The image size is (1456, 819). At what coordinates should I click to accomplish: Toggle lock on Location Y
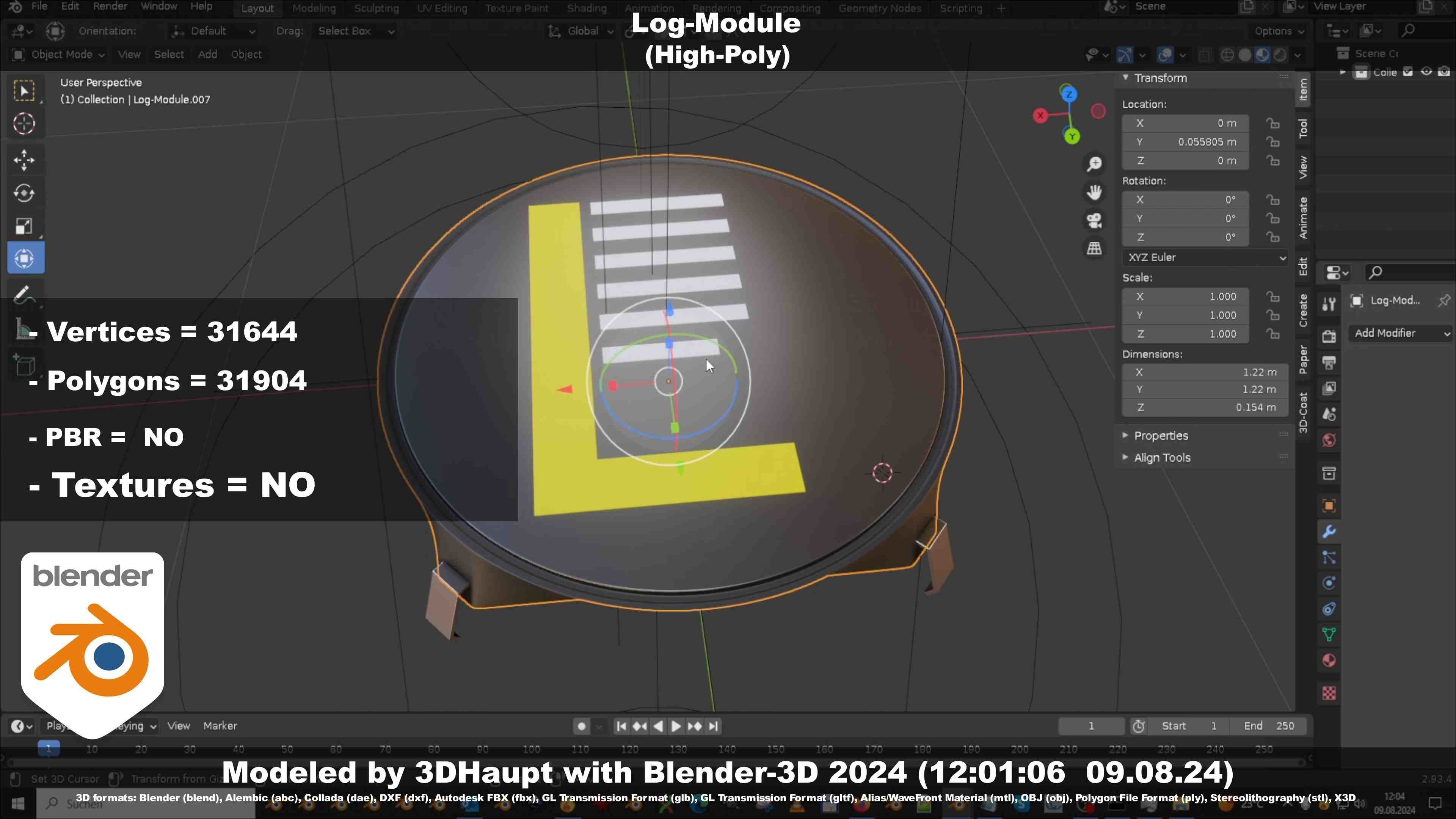click(1272, 142)
